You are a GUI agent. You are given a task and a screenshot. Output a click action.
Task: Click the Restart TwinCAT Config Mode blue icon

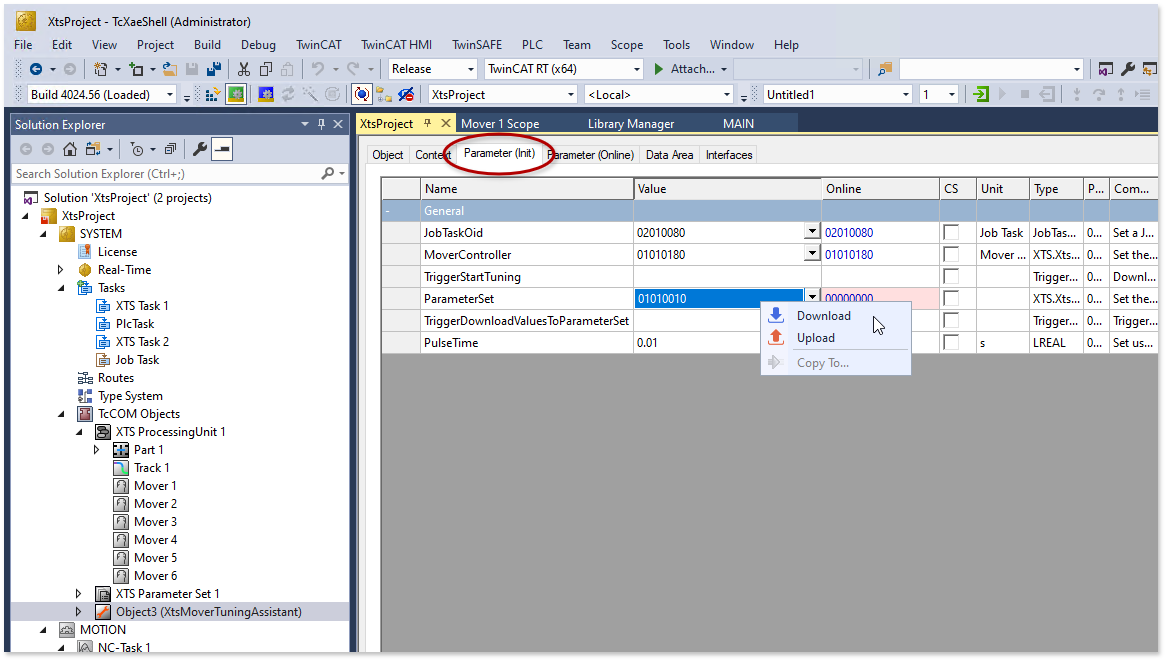tap(265, 94)
